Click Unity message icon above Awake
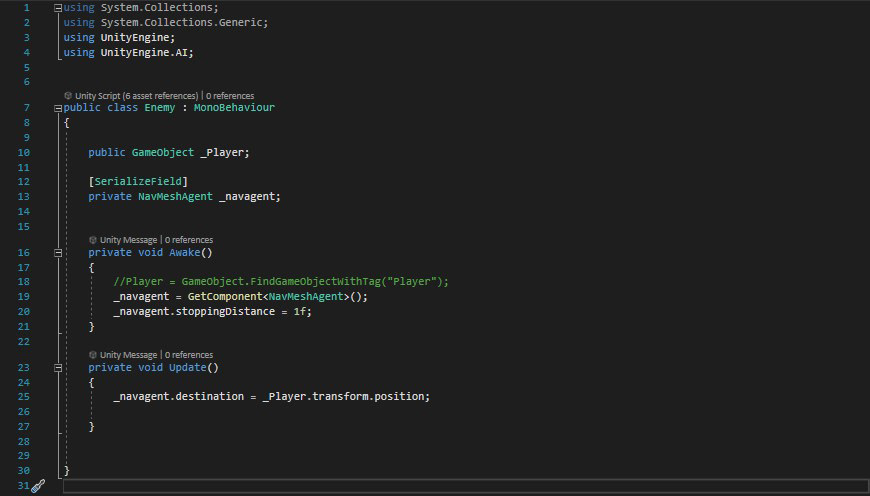The width and height of the screenshot is (870, 496). pos(93,240)
